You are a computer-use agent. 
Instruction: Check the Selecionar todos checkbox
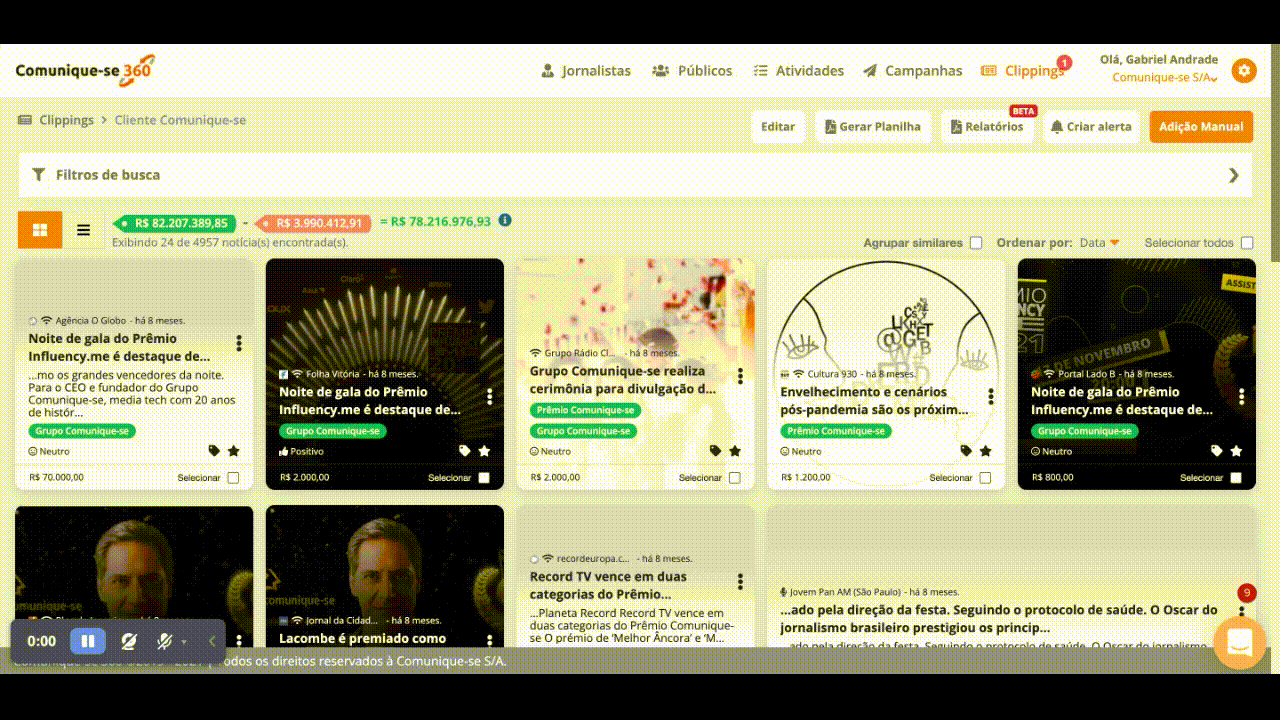(1247, 243)
